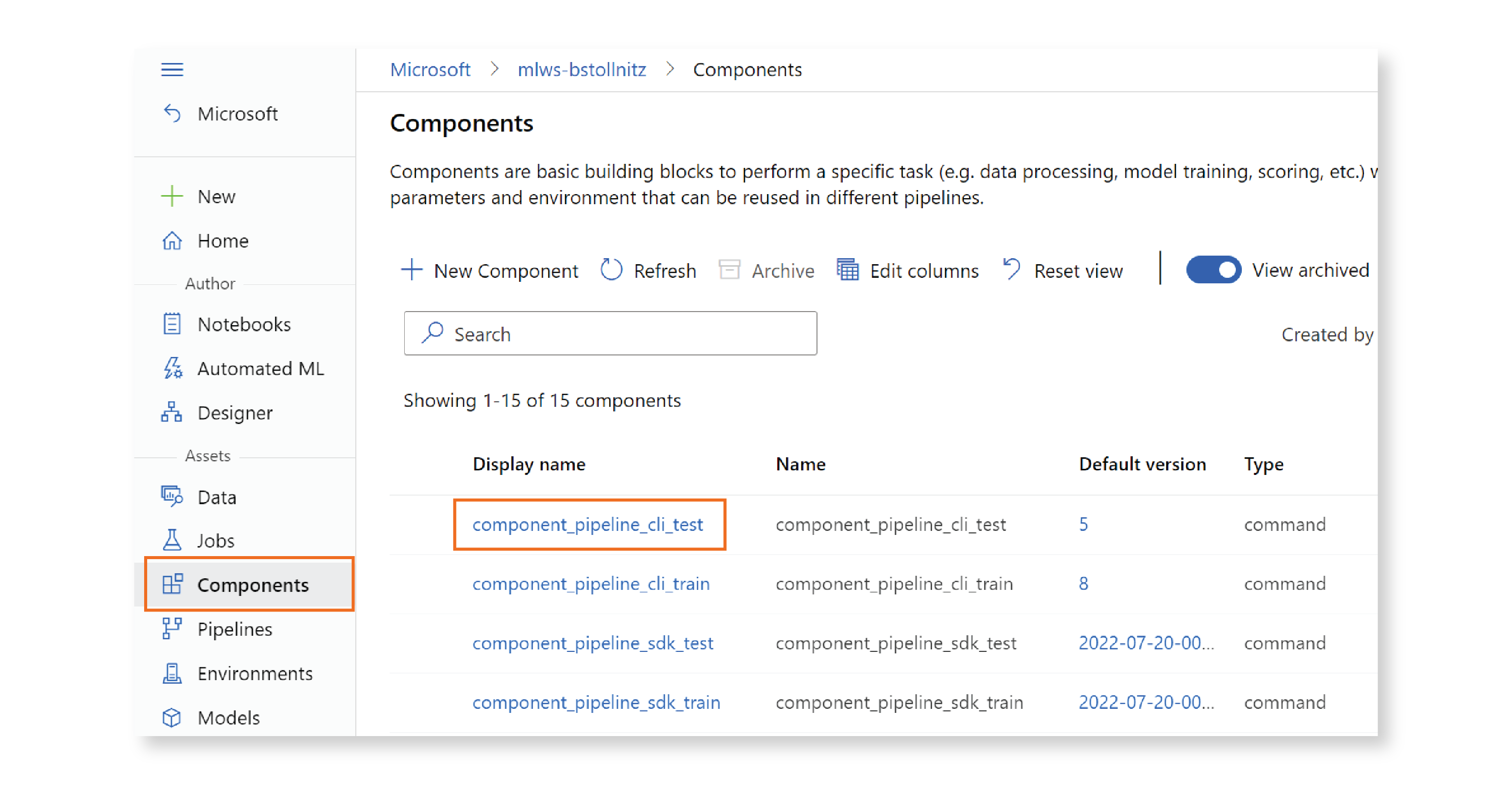Open component_pipeline_cli_train display name link
This screenshot has height=785, width=1512.
pyautogui.click(x=591, y=584)
